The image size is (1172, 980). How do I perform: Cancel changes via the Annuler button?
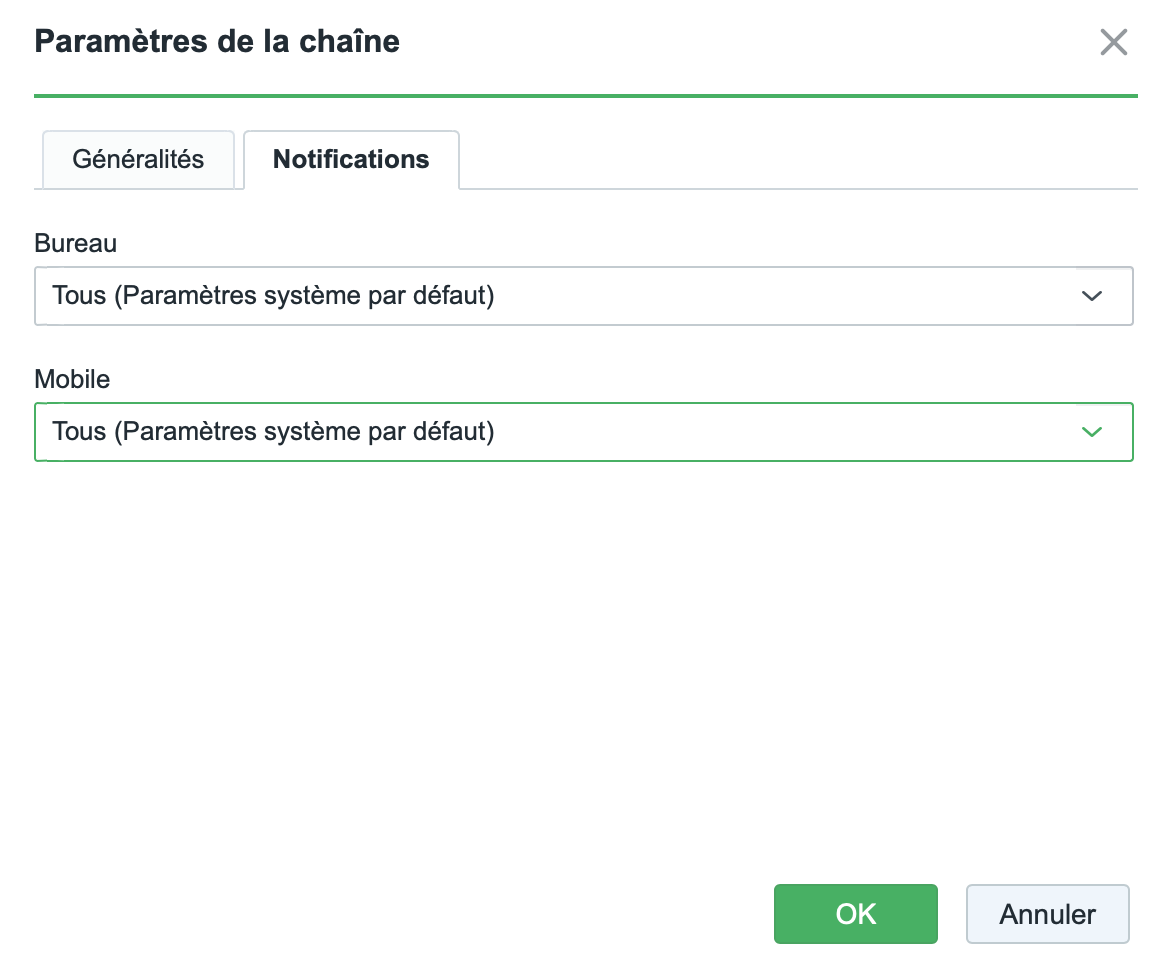tap(1047, 914)
